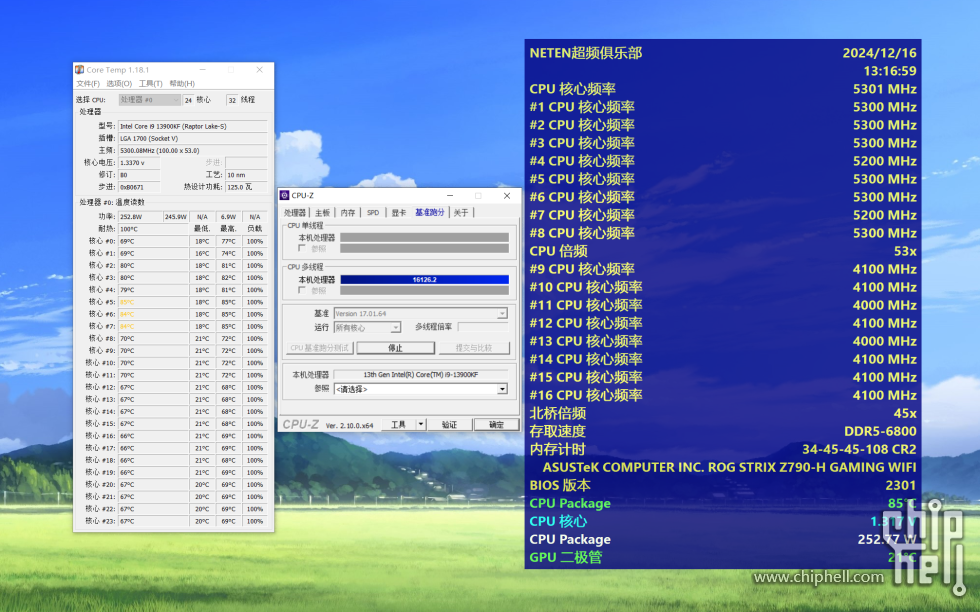Click the 工艺 10 nm value

pyautogui.click(x=246, y=175)
